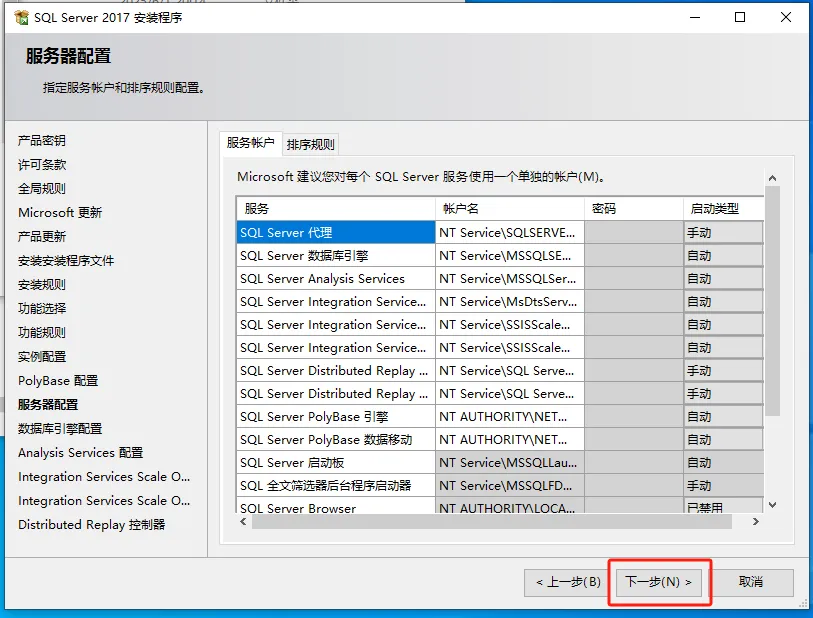Select SQL Server Browser row
This screenshot has width=813, height=618.
click(x=335, y=506)
